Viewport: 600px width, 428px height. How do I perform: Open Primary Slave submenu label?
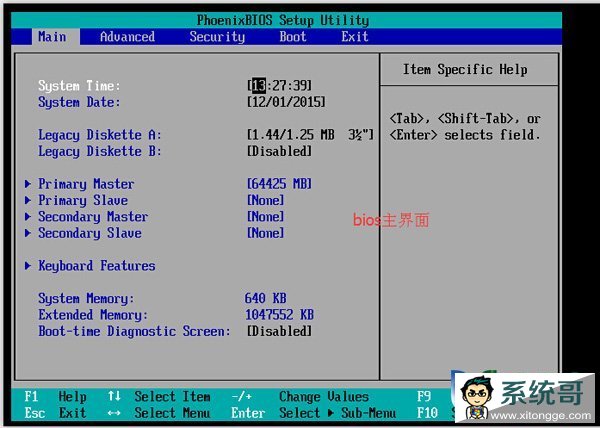83,200
